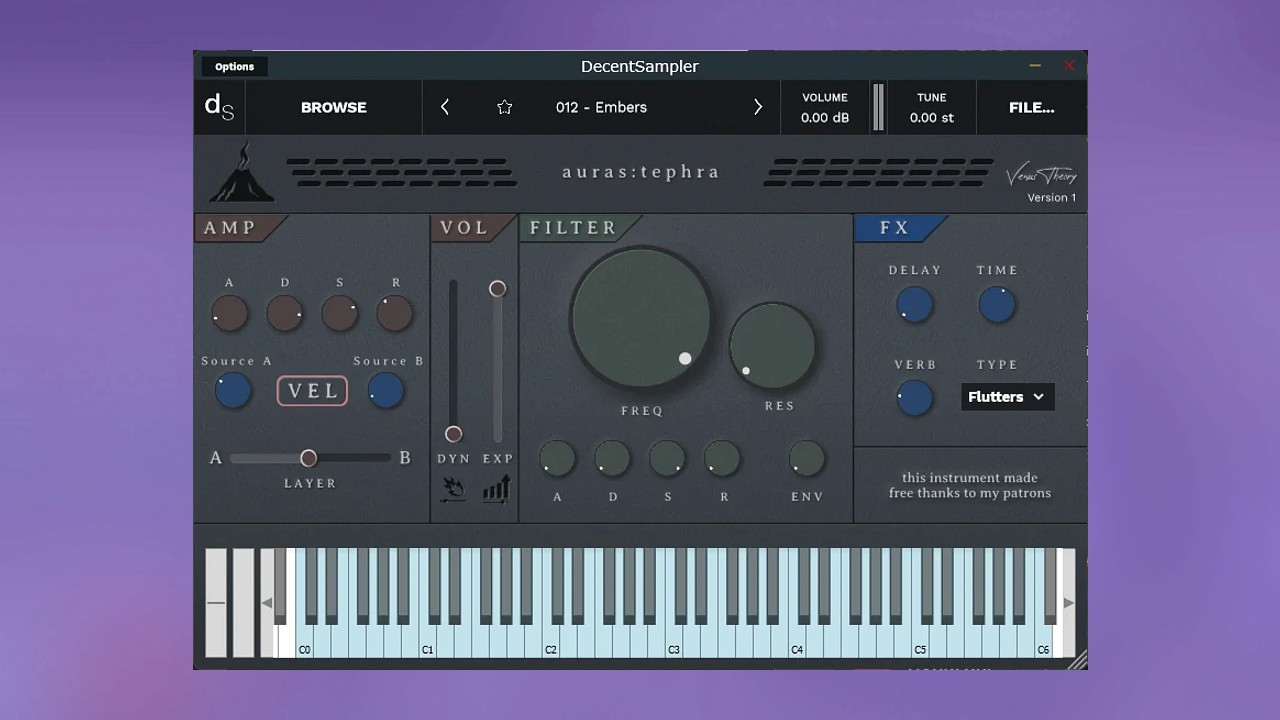Play the C5 piano key
Image resolution: width=1280 pixels, height=720 pixels.
click(920, 640)
